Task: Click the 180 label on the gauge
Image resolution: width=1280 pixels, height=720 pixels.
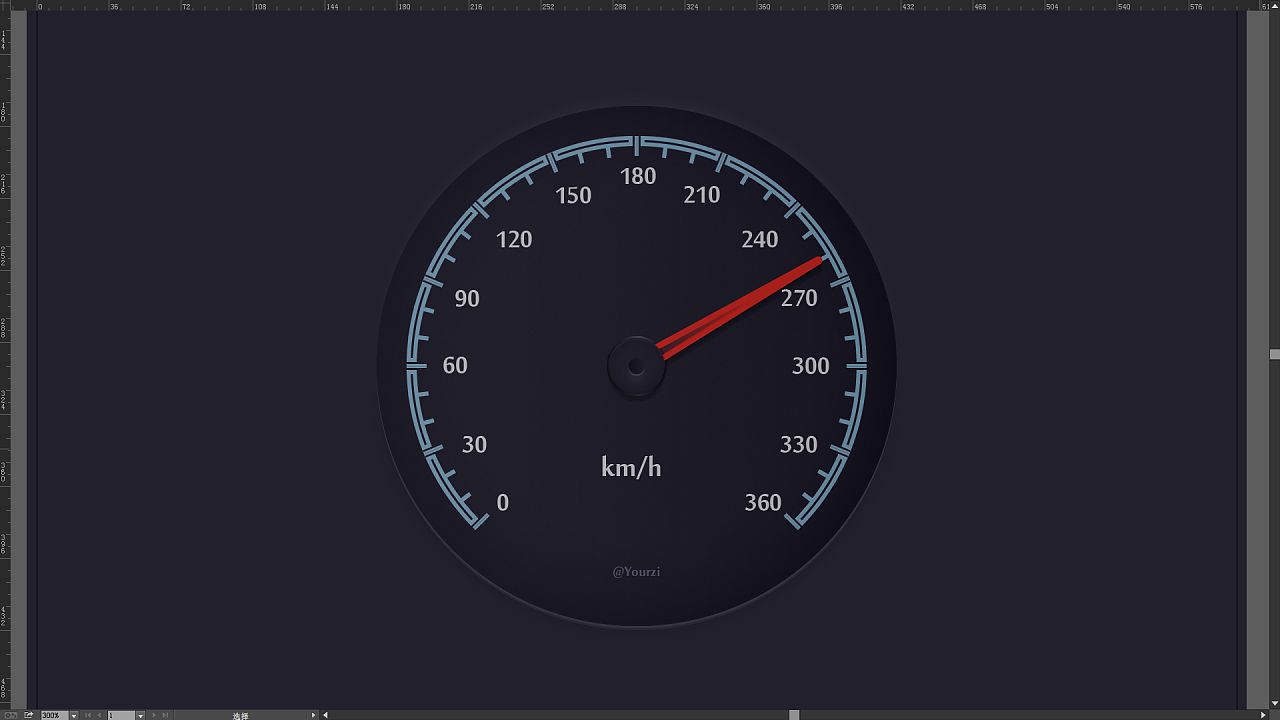Action: coord(638,177)
